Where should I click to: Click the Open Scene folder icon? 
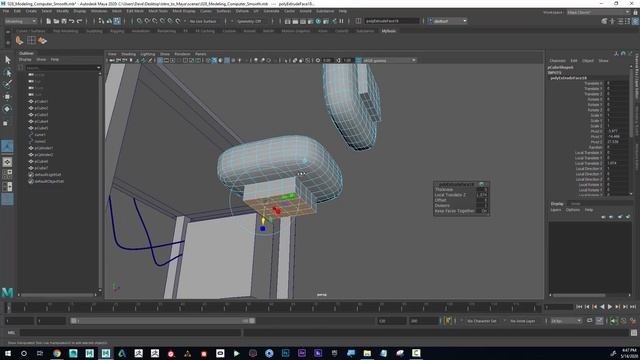tap(56, 21)
